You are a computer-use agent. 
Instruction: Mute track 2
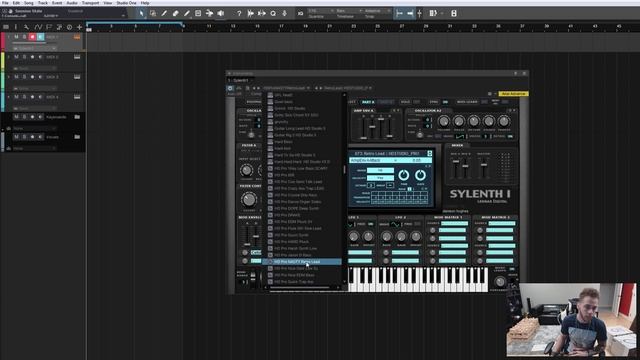pyautogui.click(x=16, y=57)
